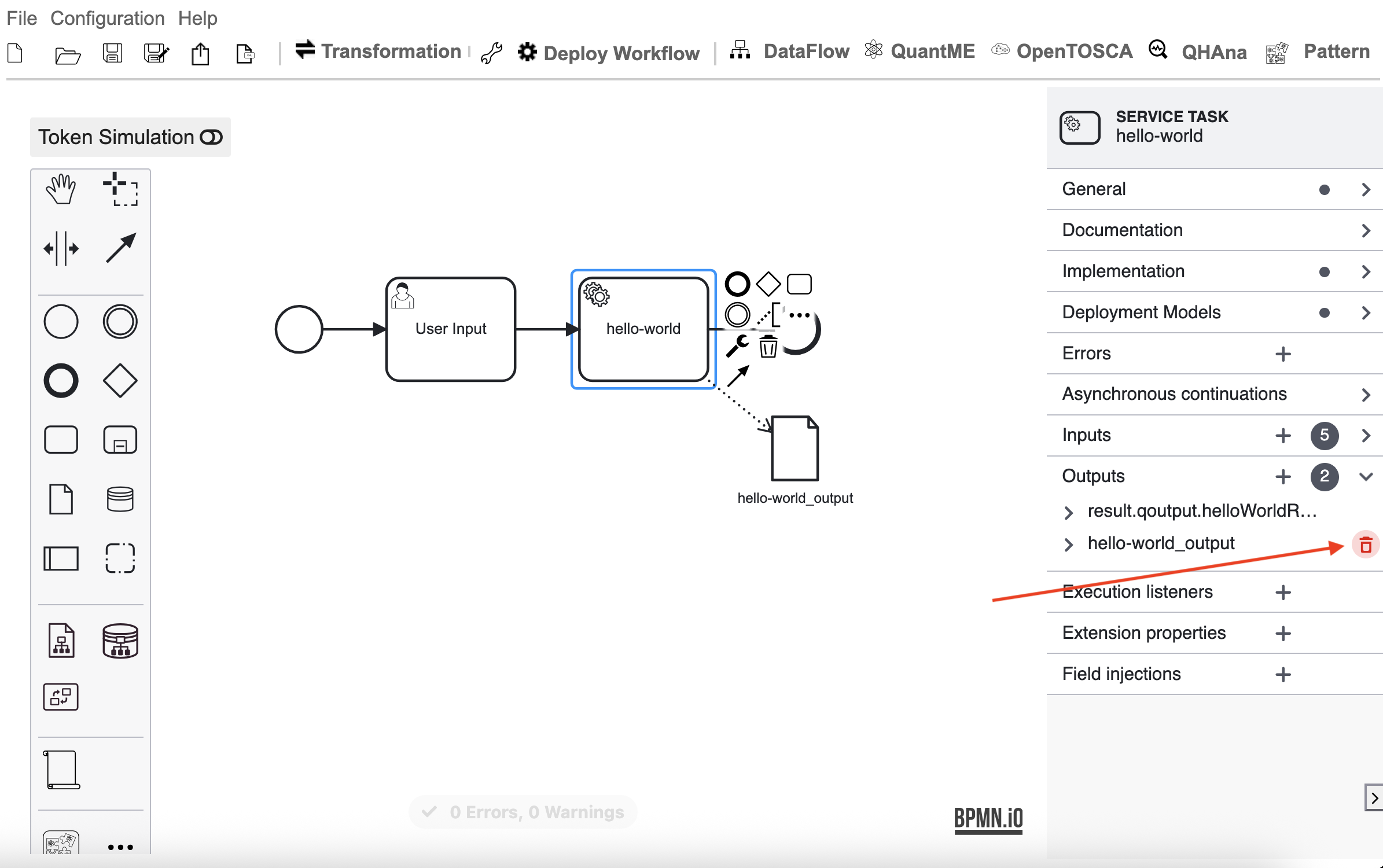
Task: Open the QHAna plugin button
Action: [1197, 52]
